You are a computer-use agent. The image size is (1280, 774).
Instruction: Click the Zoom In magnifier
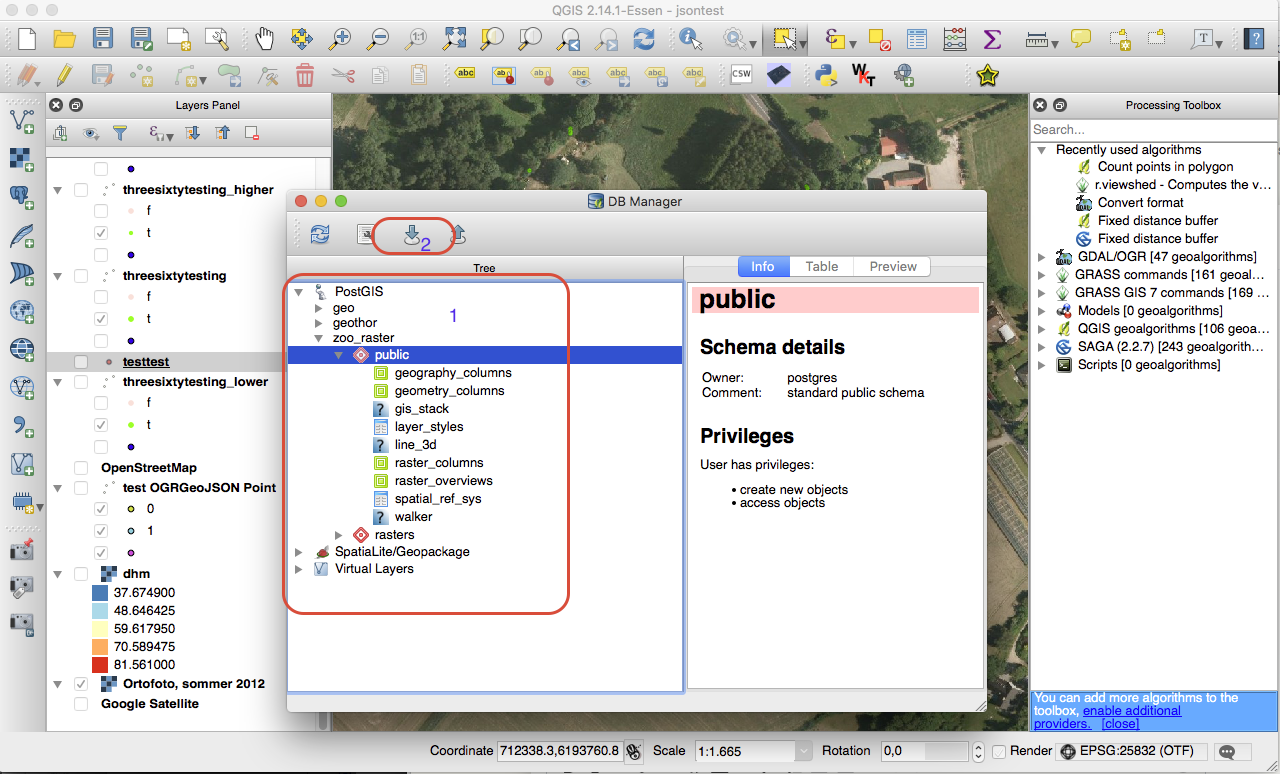pos(340,39)
